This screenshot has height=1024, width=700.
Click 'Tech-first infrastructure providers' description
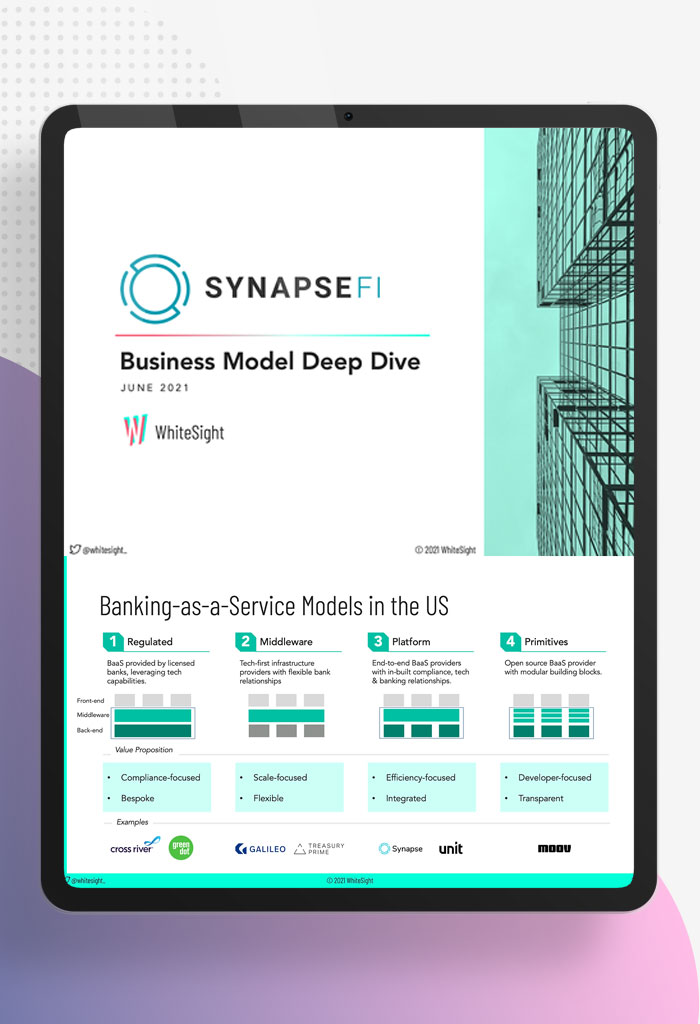point(285,672)
